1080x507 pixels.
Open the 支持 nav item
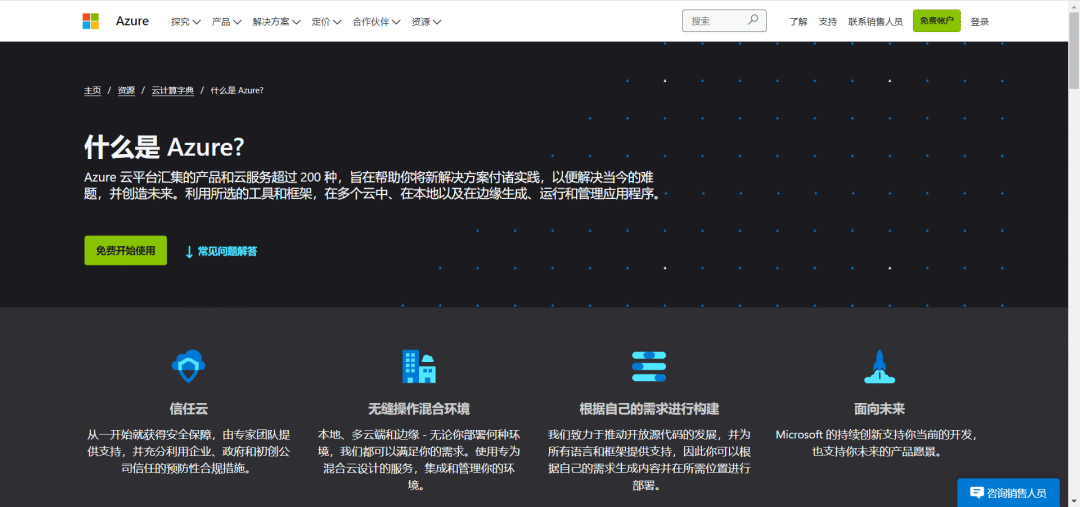click(828, 21)
